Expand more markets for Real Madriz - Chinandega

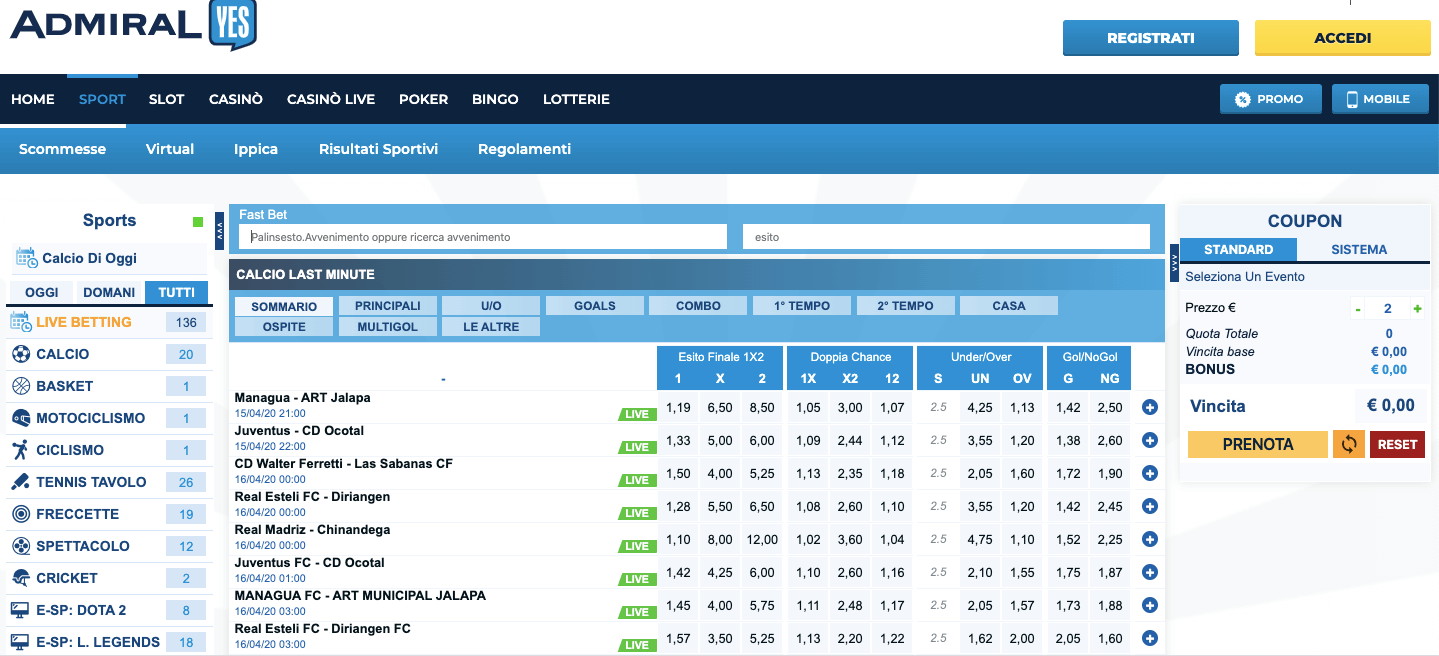(1149, 539)
